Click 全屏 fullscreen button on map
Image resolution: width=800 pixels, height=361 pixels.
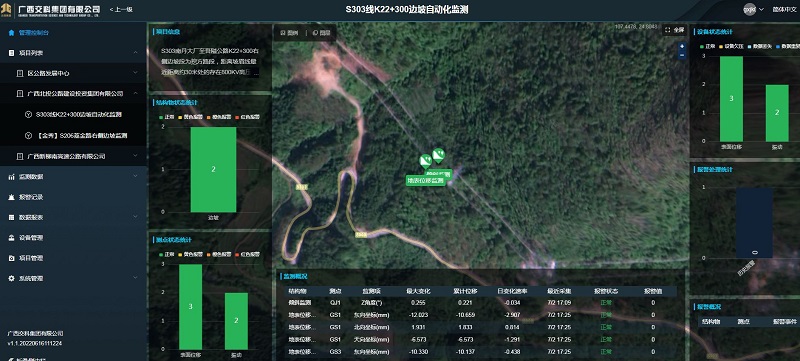tap(674, 30)
